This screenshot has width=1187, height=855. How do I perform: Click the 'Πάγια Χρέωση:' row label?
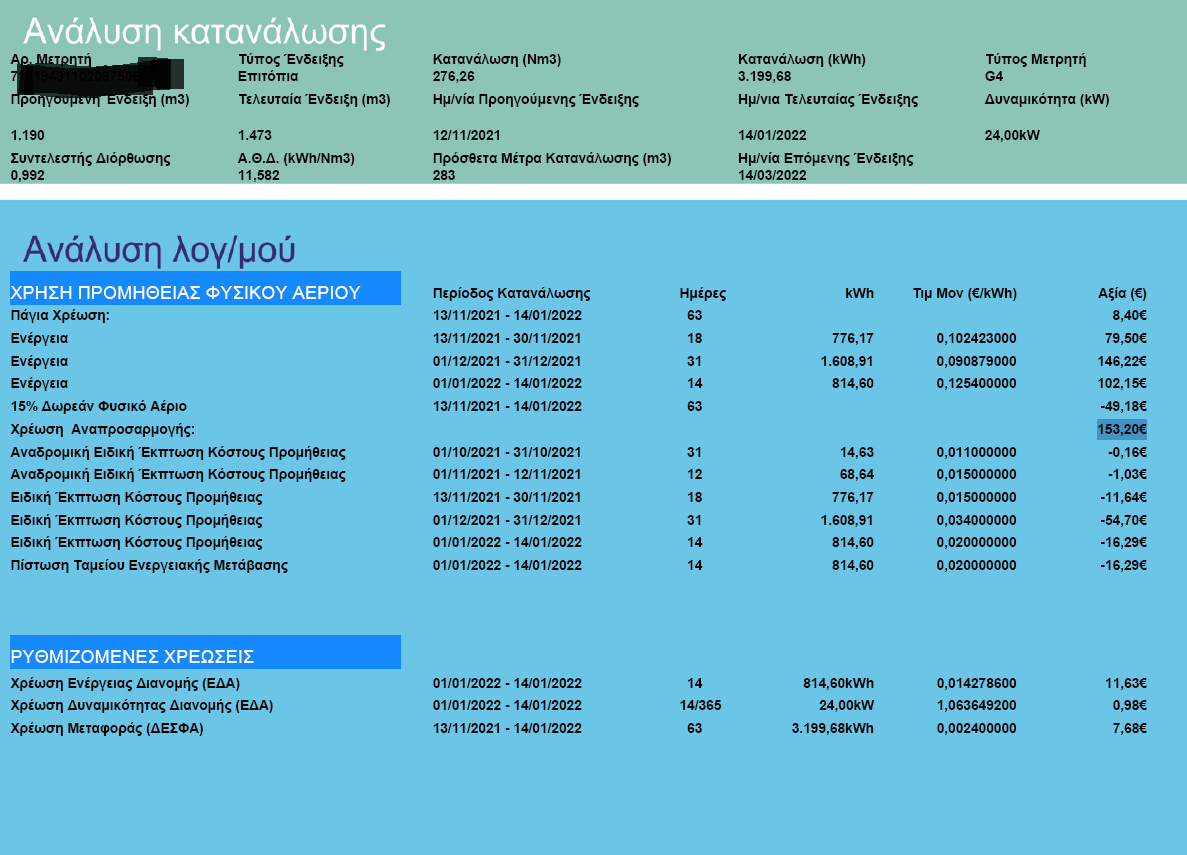pyautogui.click(x=60, y=315)
